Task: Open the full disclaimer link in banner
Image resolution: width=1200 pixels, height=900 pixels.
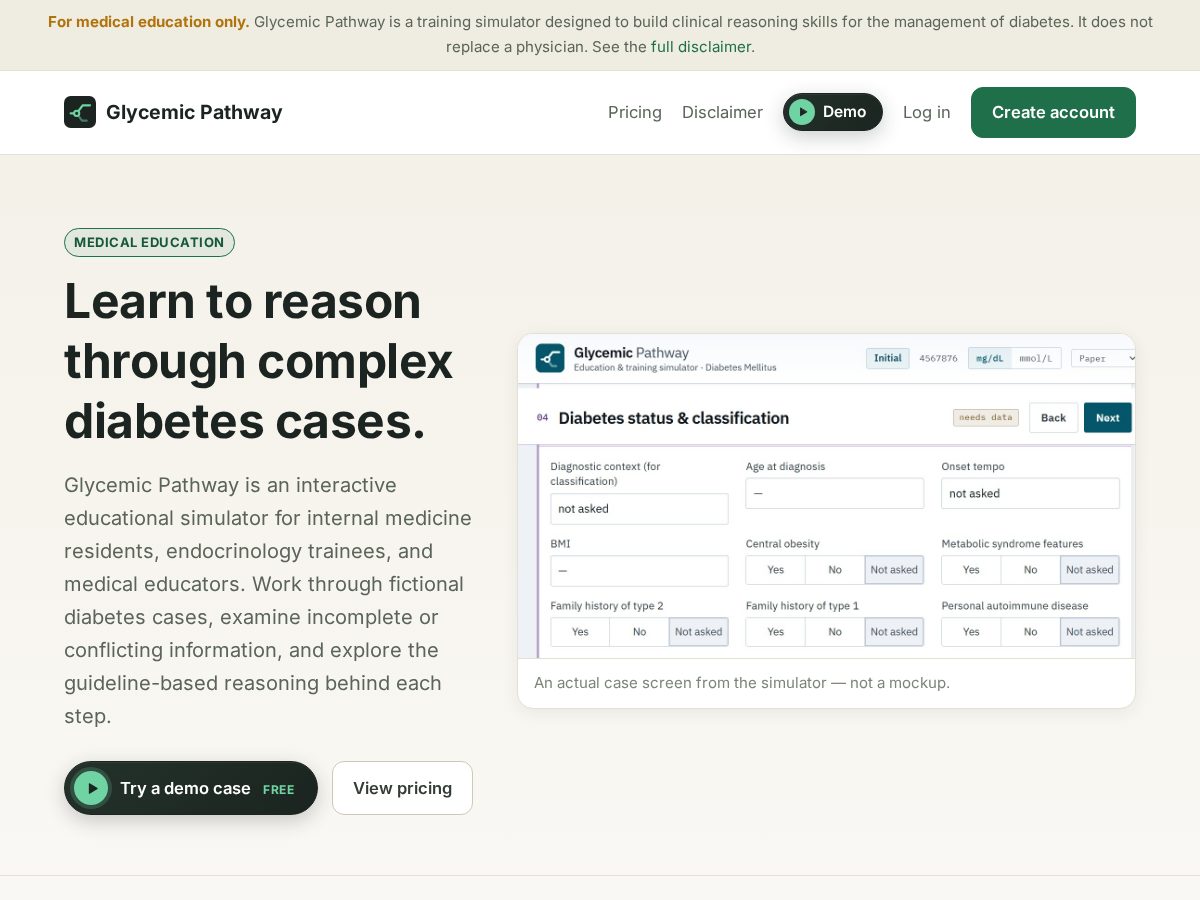Action: point(701,46)
